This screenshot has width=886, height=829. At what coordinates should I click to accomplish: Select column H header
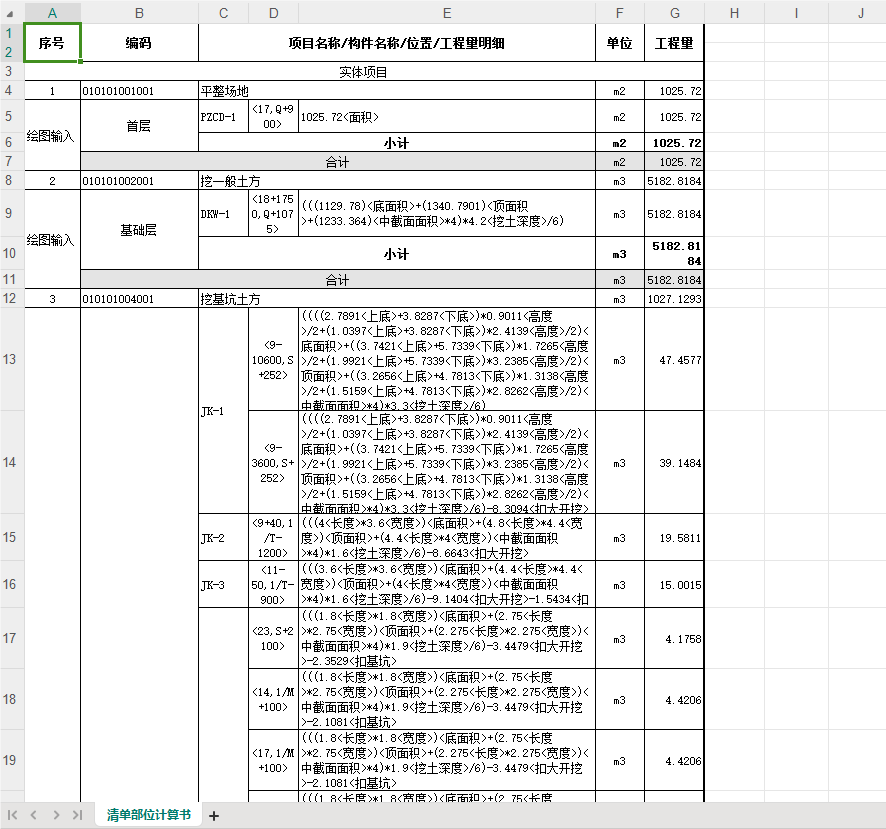[x=734, y=13]
